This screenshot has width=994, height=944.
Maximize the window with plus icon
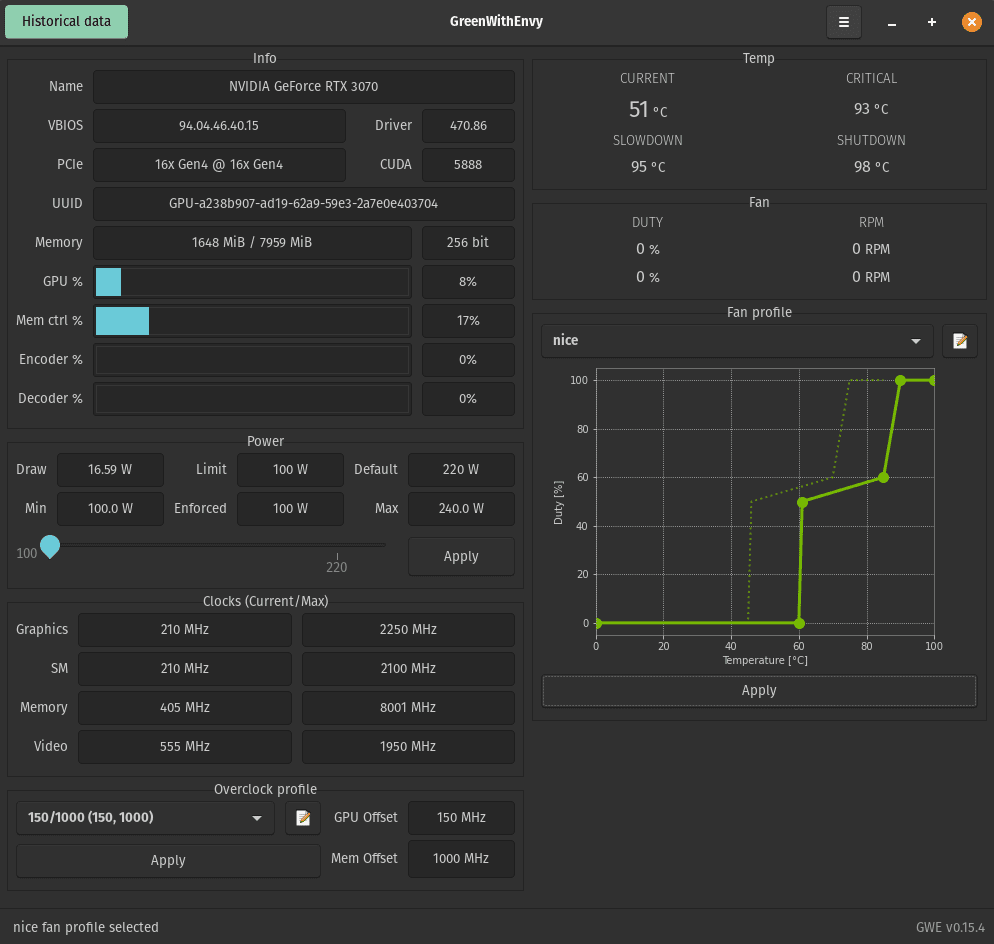[x=931, y=22]
